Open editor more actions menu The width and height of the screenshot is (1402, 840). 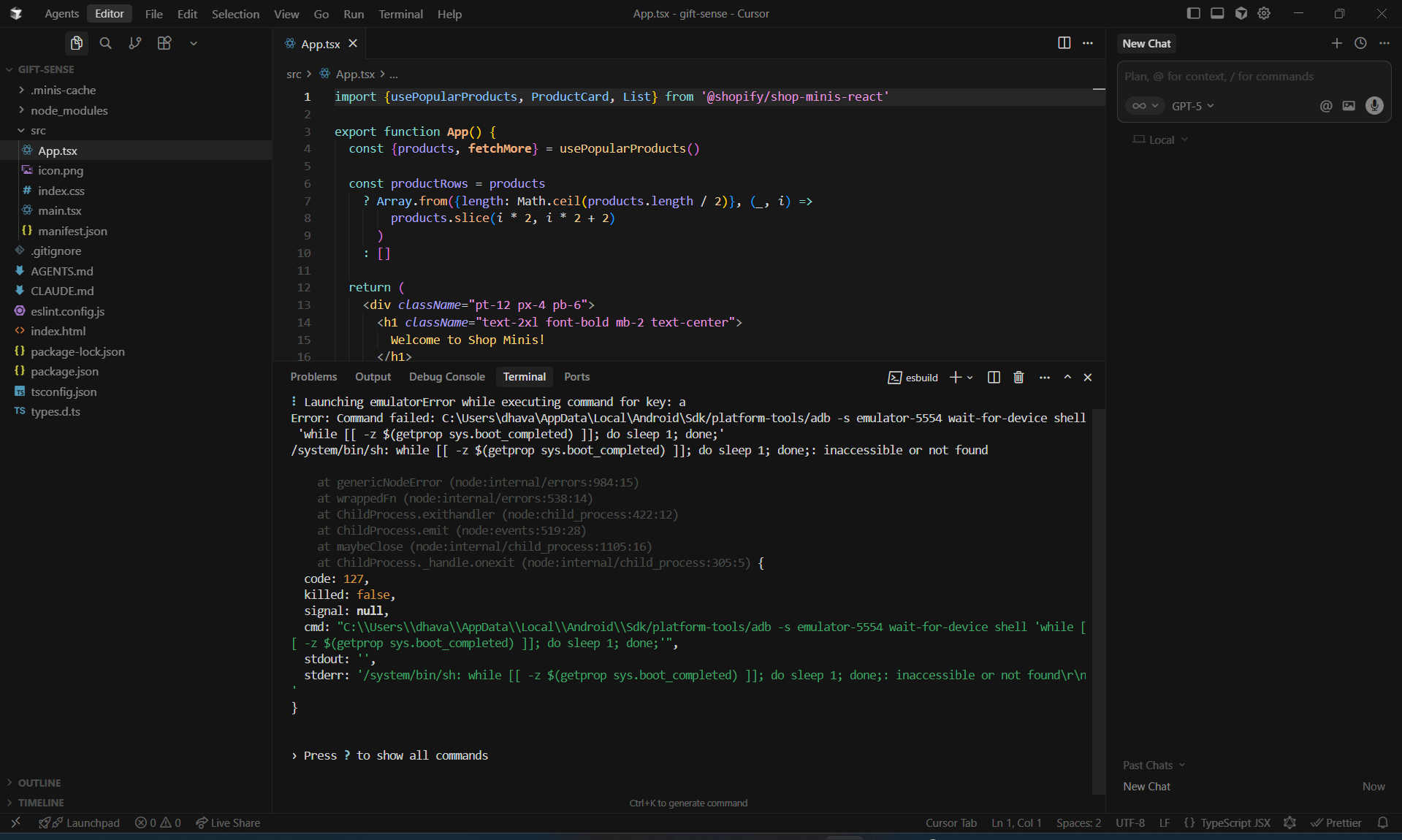[1088, 43]
